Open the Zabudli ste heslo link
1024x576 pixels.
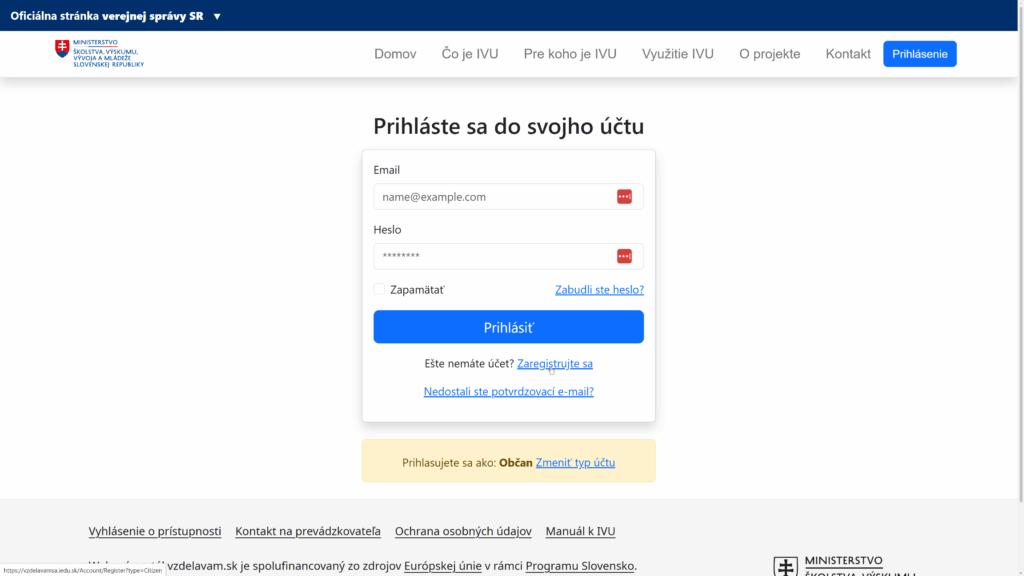pos(599,289)
